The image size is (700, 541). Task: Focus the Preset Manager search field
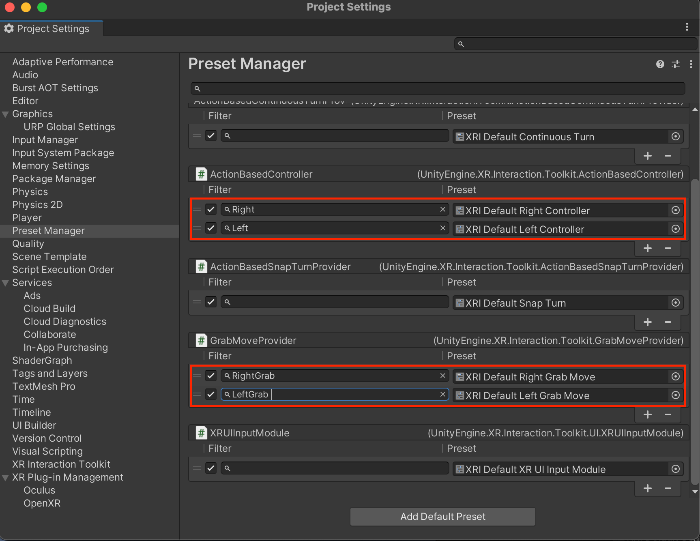(x=438, y=88)
